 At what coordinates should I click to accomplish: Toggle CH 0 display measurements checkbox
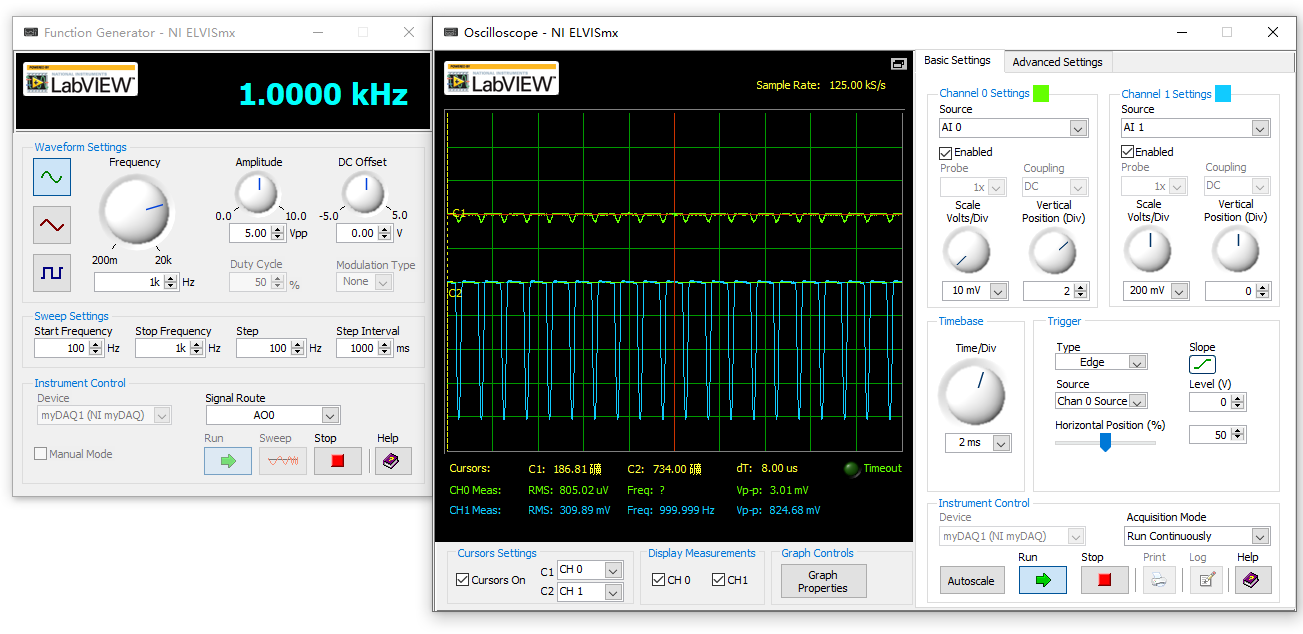658,580
